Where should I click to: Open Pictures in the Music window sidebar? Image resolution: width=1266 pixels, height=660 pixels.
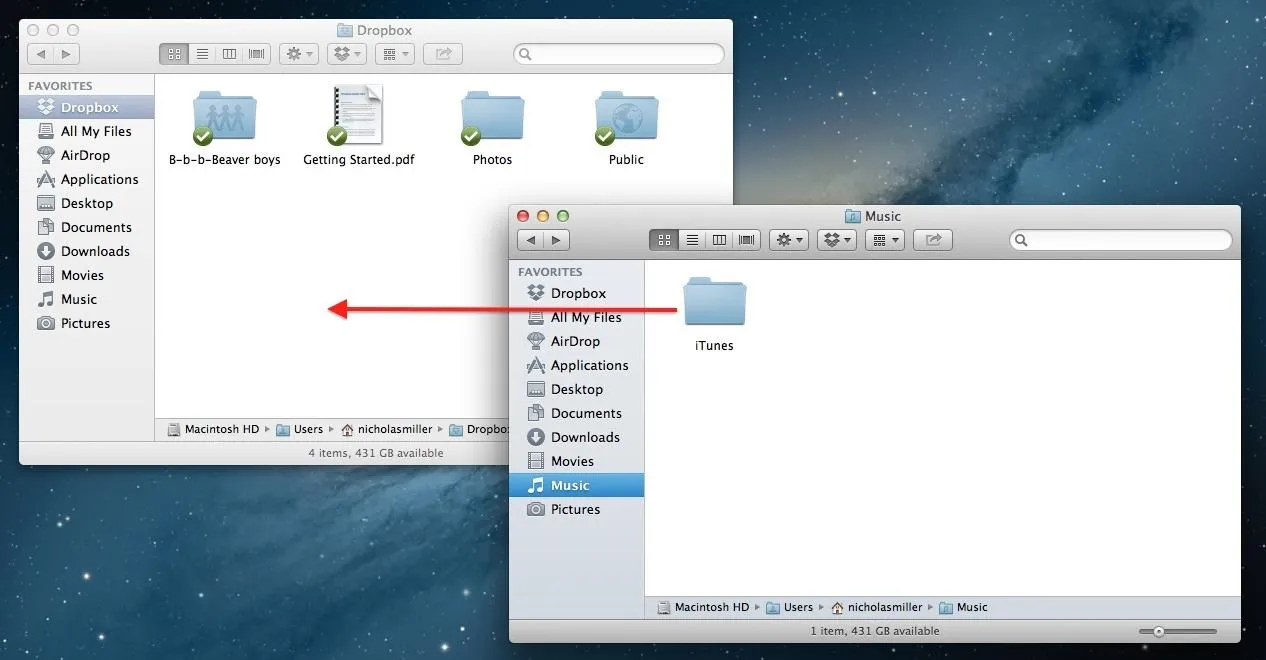(x=577, y=509)
